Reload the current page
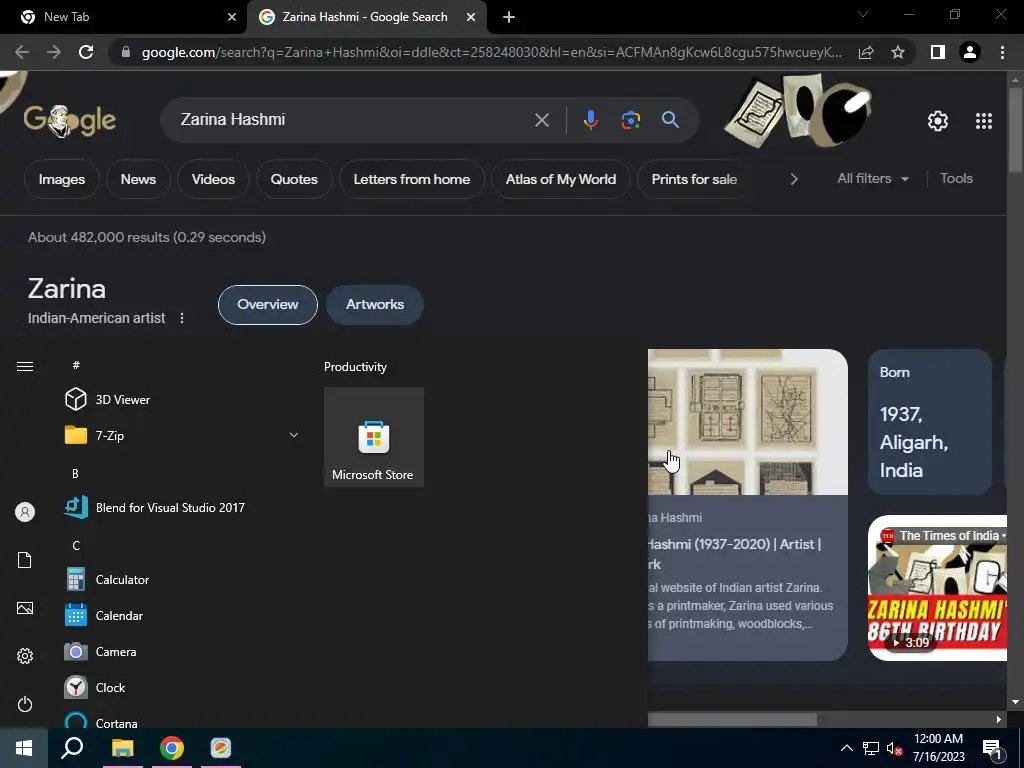This screenshot has width=1024, height=768. [86, 52]
